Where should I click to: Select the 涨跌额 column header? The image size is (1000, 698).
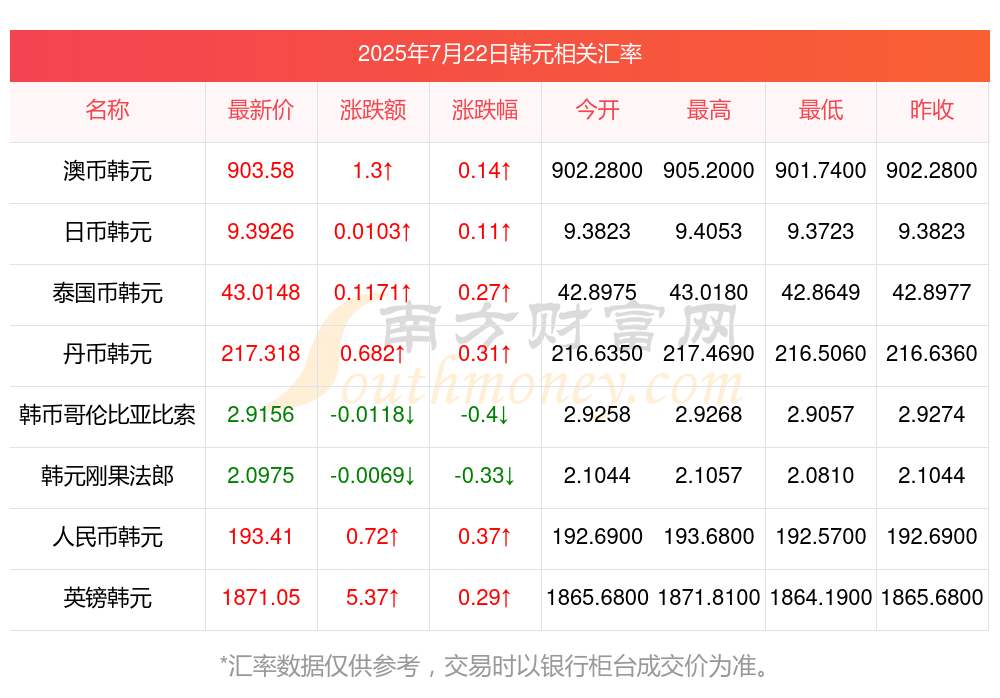(x=373, y=110)
